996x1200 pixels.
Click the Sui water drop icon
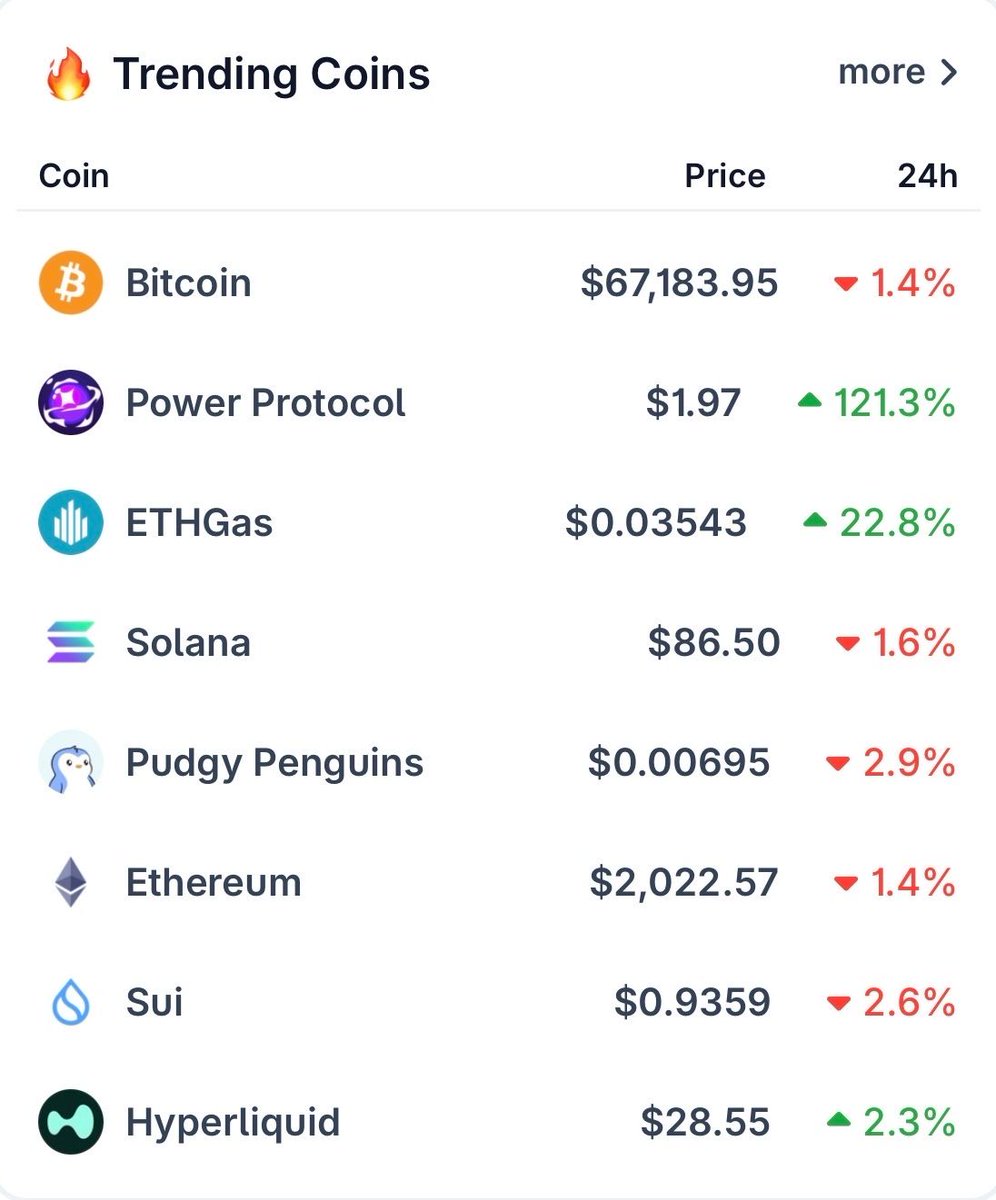tap(70, 1002)
